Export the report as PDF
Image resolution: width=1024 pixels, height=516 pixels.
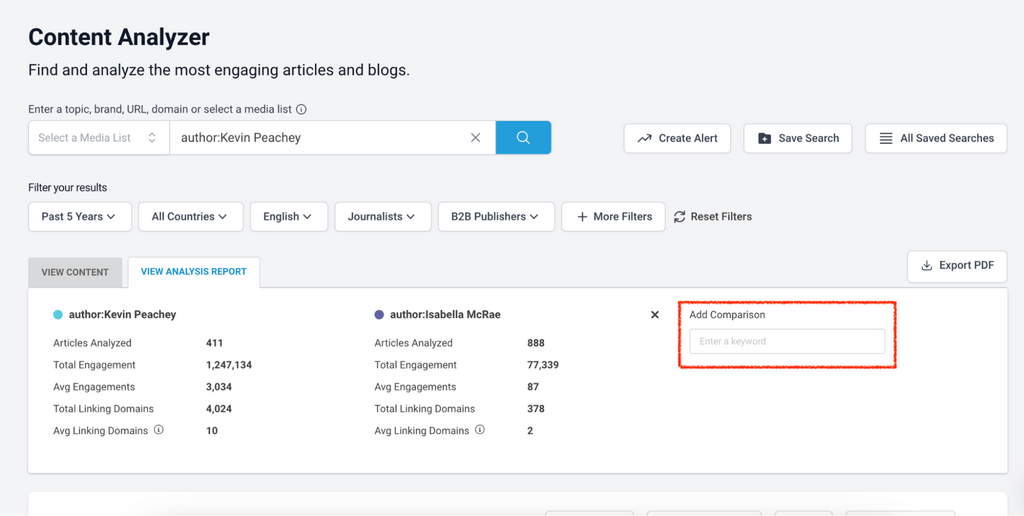point(957,265)
